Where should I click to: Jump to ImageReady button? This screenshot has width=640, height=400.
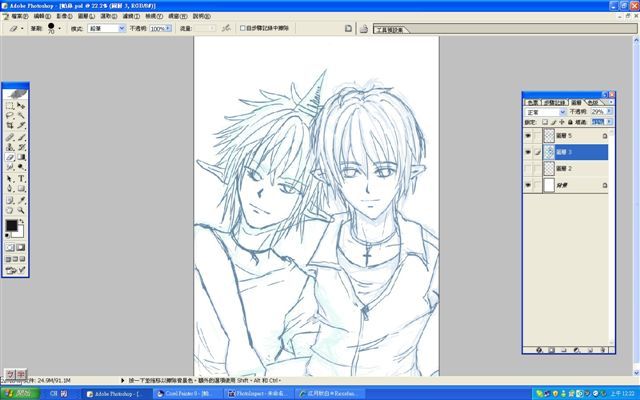pyautogui.click(x=15, y=270)
